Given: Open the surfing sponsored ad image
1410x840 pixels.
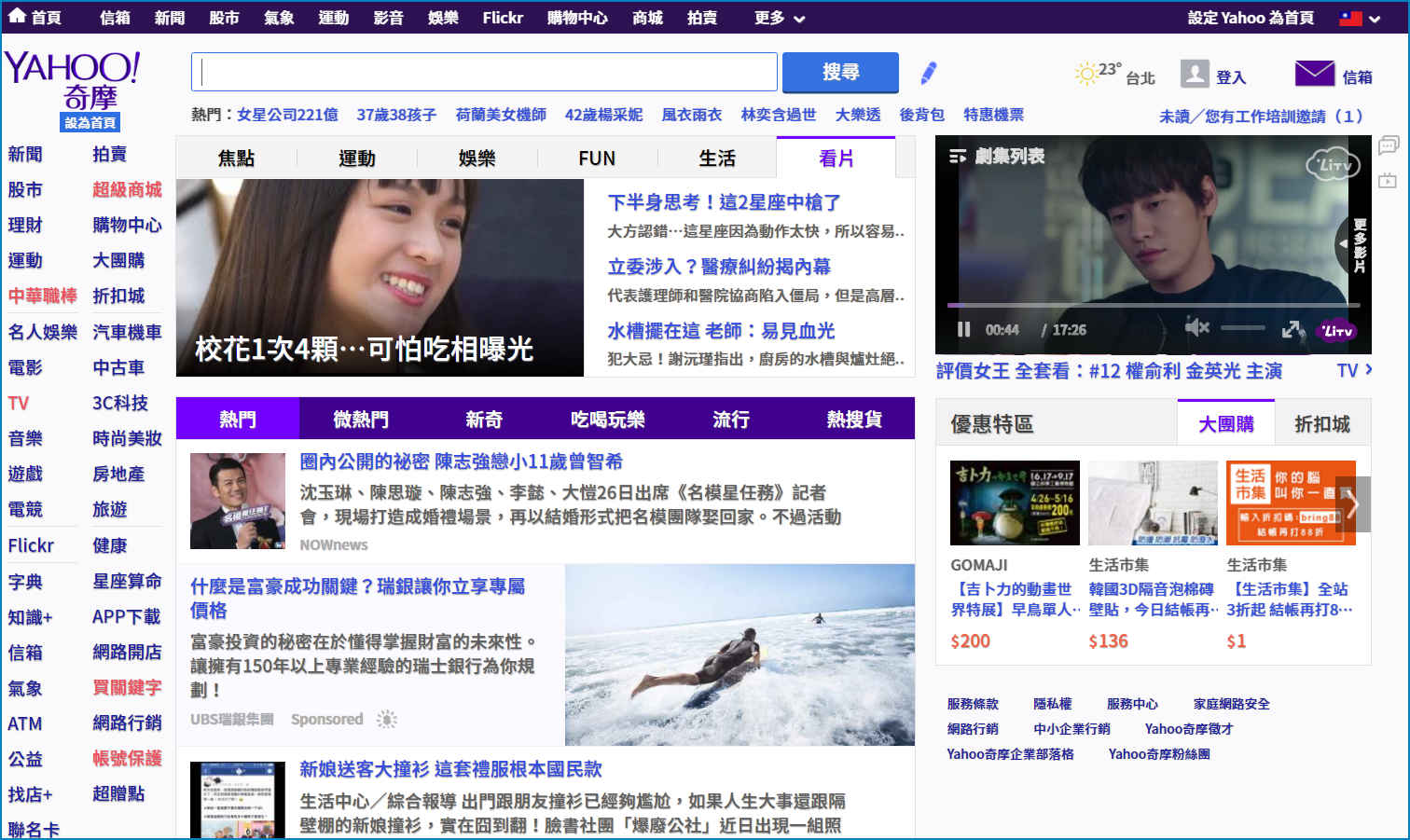Looking at the screenshot, I should tap(740, 654).
